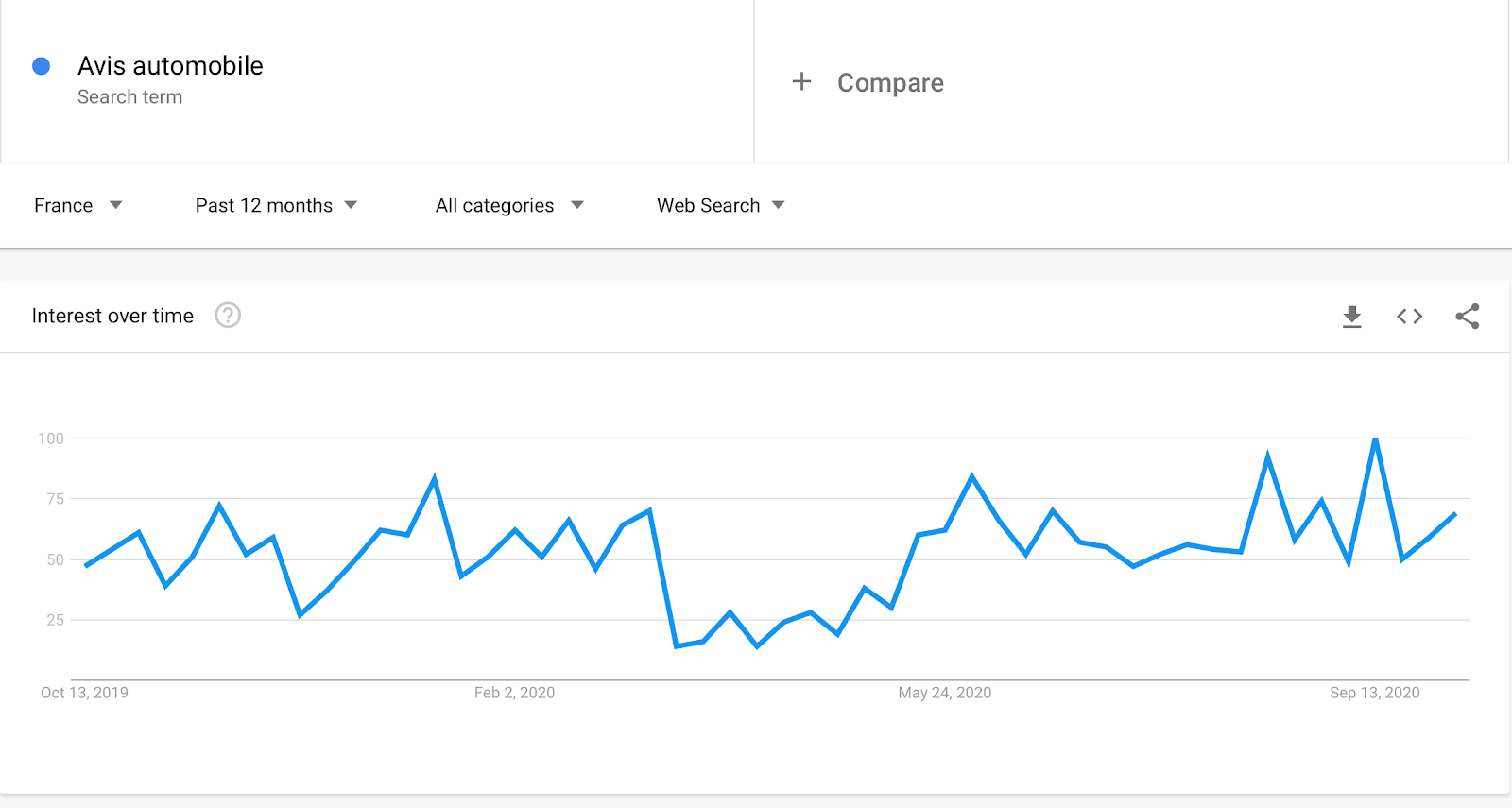Click the plus icon next to Compare
The width and height of the screenshot is (1512, 808).
tap(801, 81)
